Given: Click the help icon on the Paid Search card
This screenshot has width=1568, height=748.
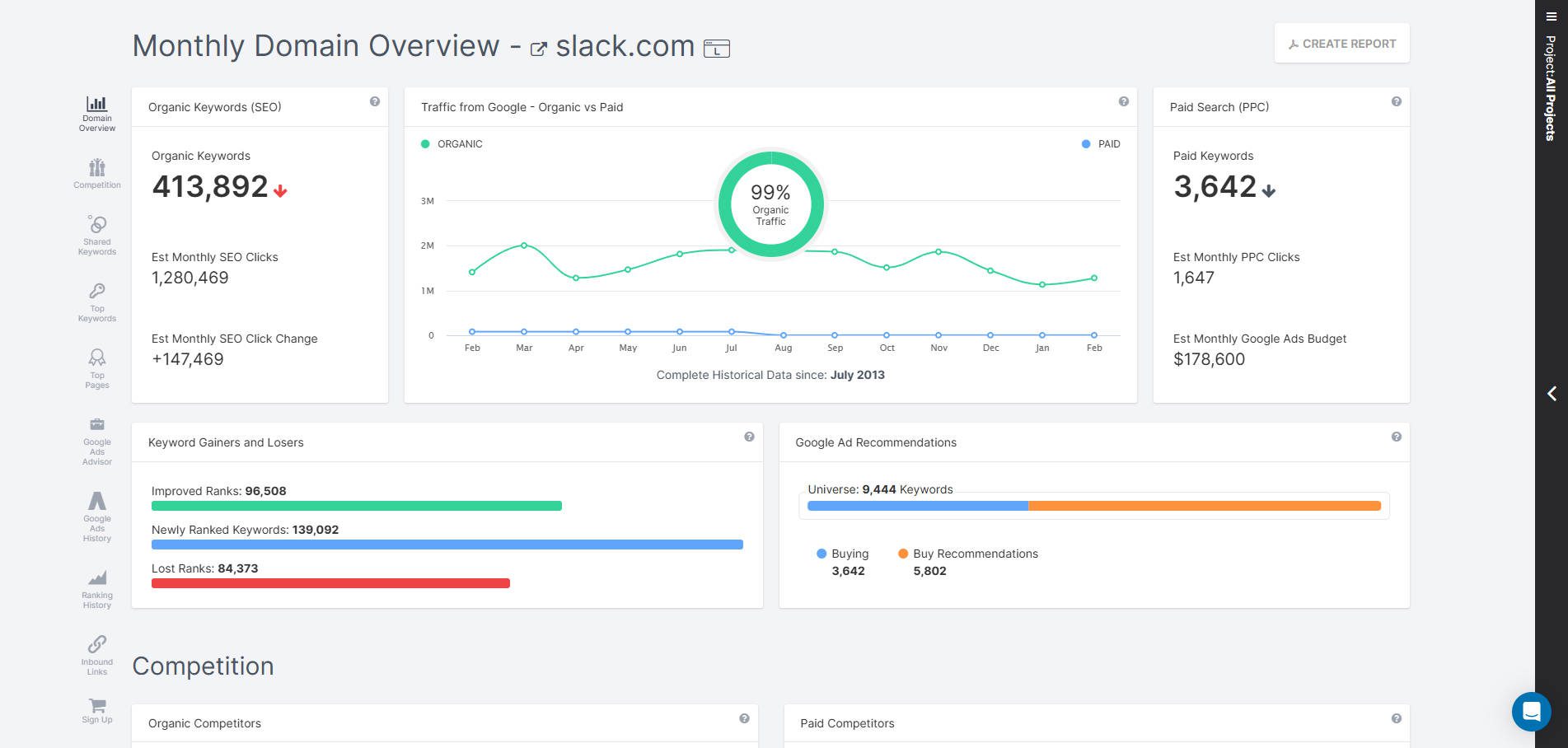Looking at the screenshot, I should tap(1396, 101).
